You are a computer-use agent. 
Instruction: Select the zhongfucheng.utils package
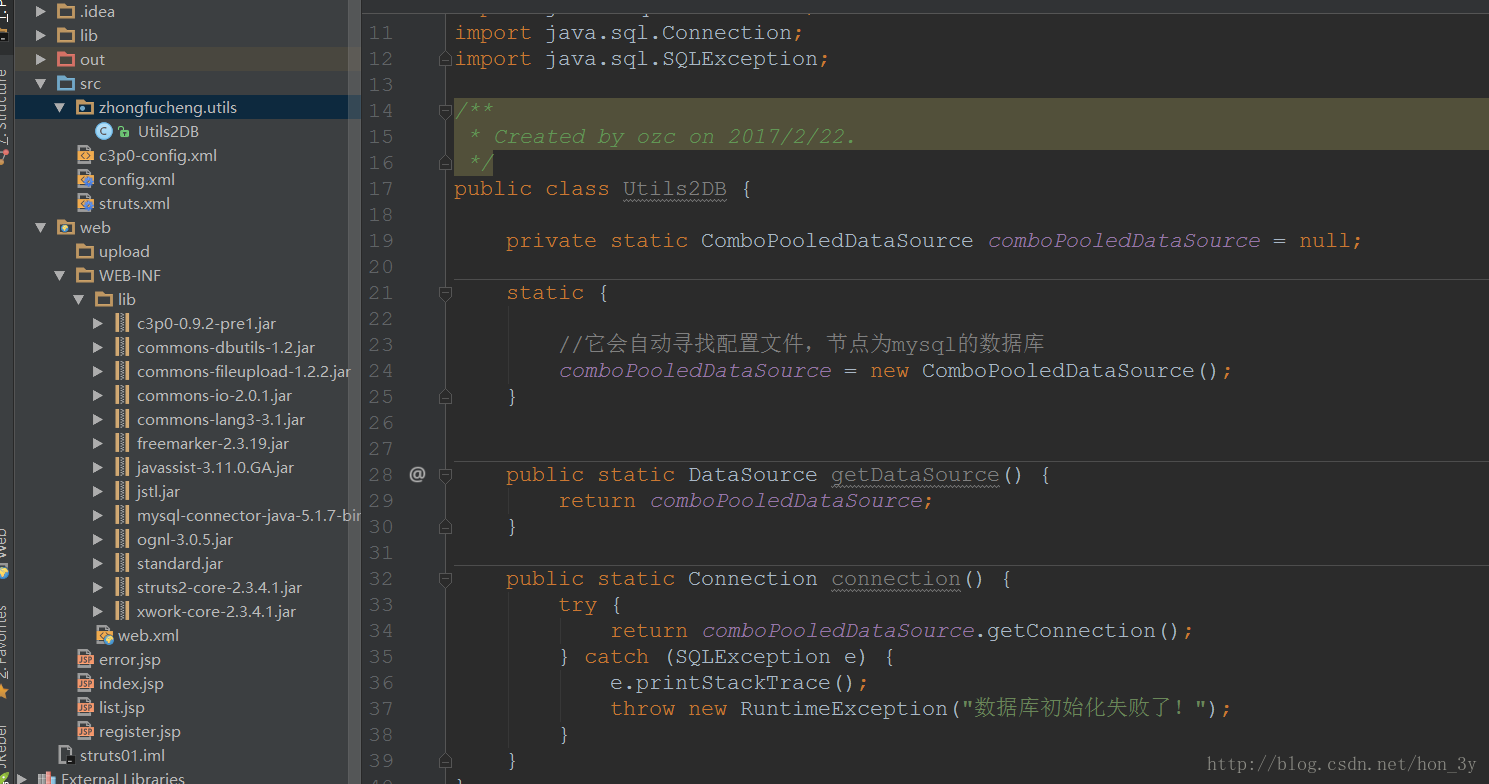pyautogui.click(x=168, y=107)
